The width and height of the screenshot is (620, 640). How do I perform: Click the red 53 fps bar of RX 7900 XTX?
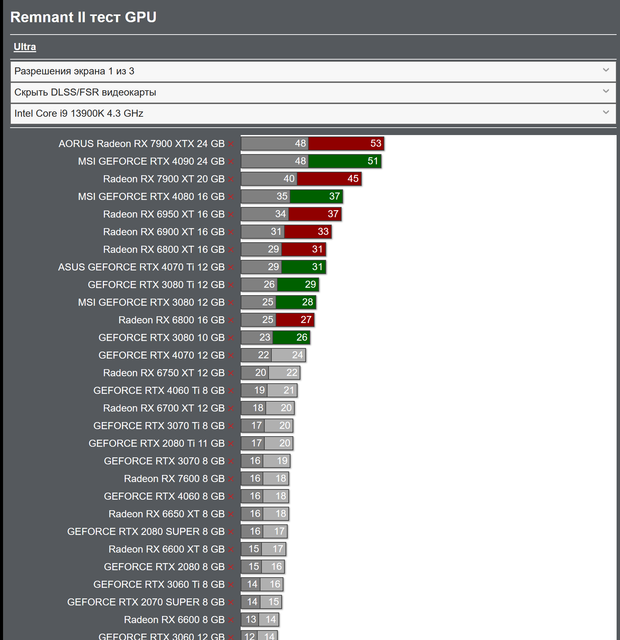(346, 143)
